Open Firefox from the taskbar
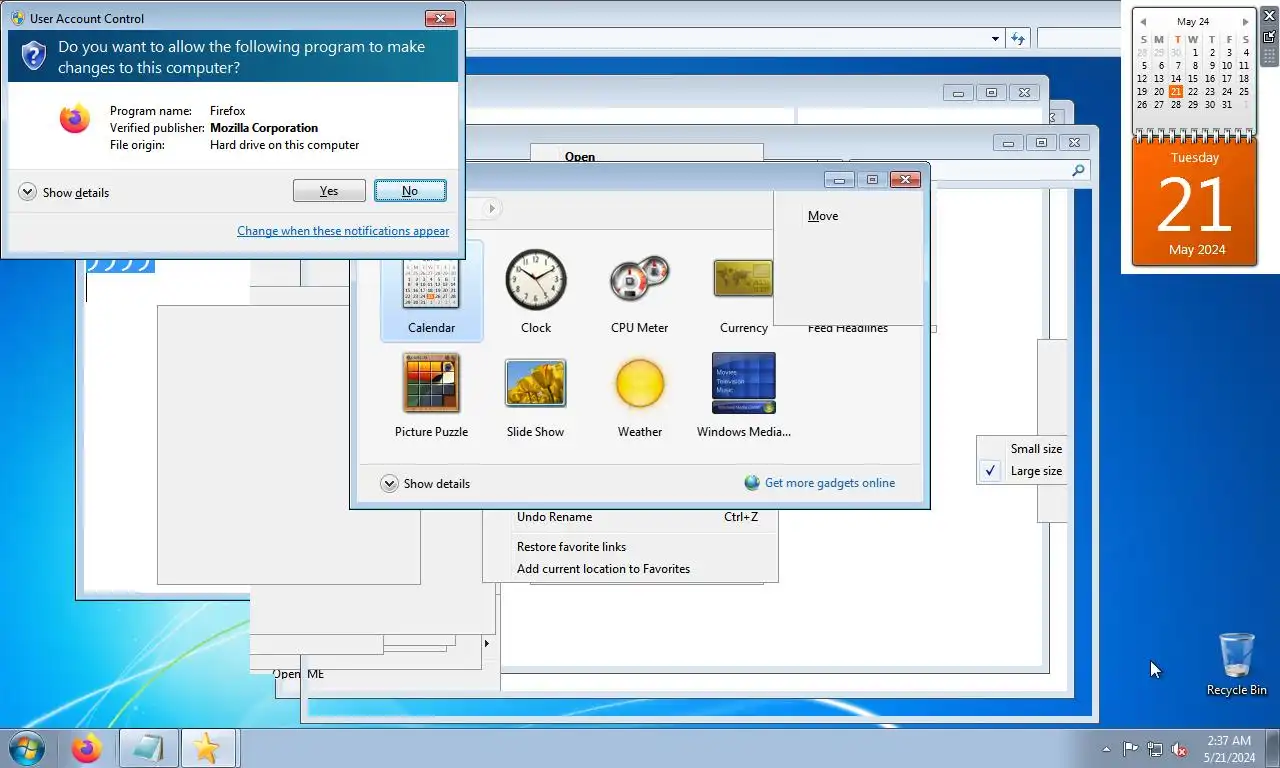1280x768 pixels. 87,748
